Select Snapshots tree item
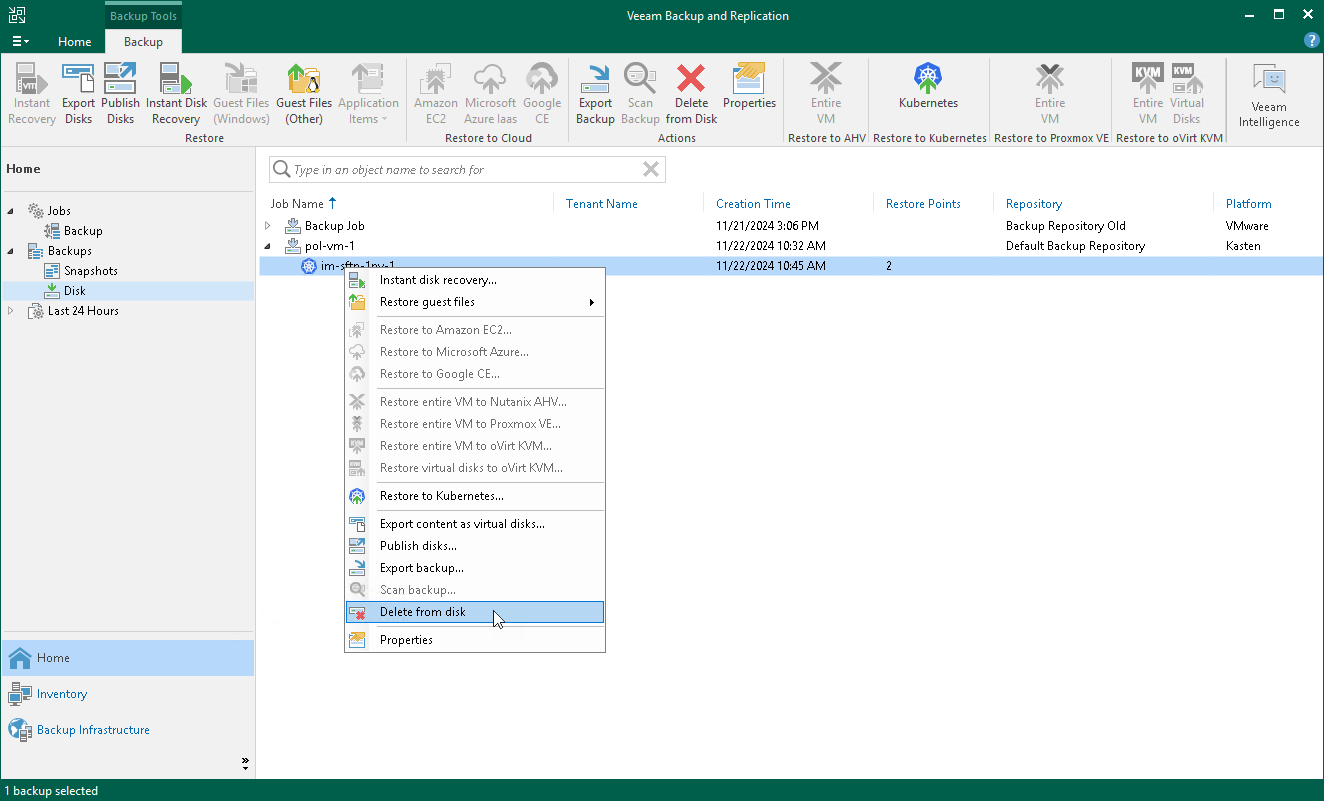Image resolution: width=1324 pixels, height=801 pixels. [90, 271]
